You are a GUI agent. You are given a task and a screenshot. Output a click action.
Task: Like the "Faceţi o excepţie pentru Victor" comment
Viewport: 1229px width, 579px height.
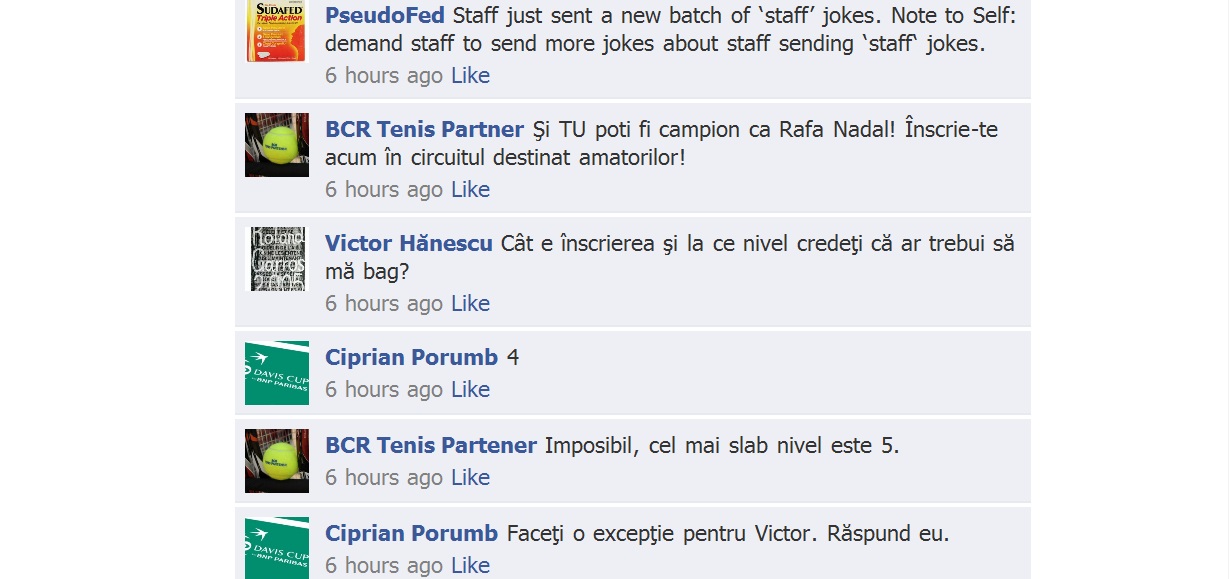470,566
